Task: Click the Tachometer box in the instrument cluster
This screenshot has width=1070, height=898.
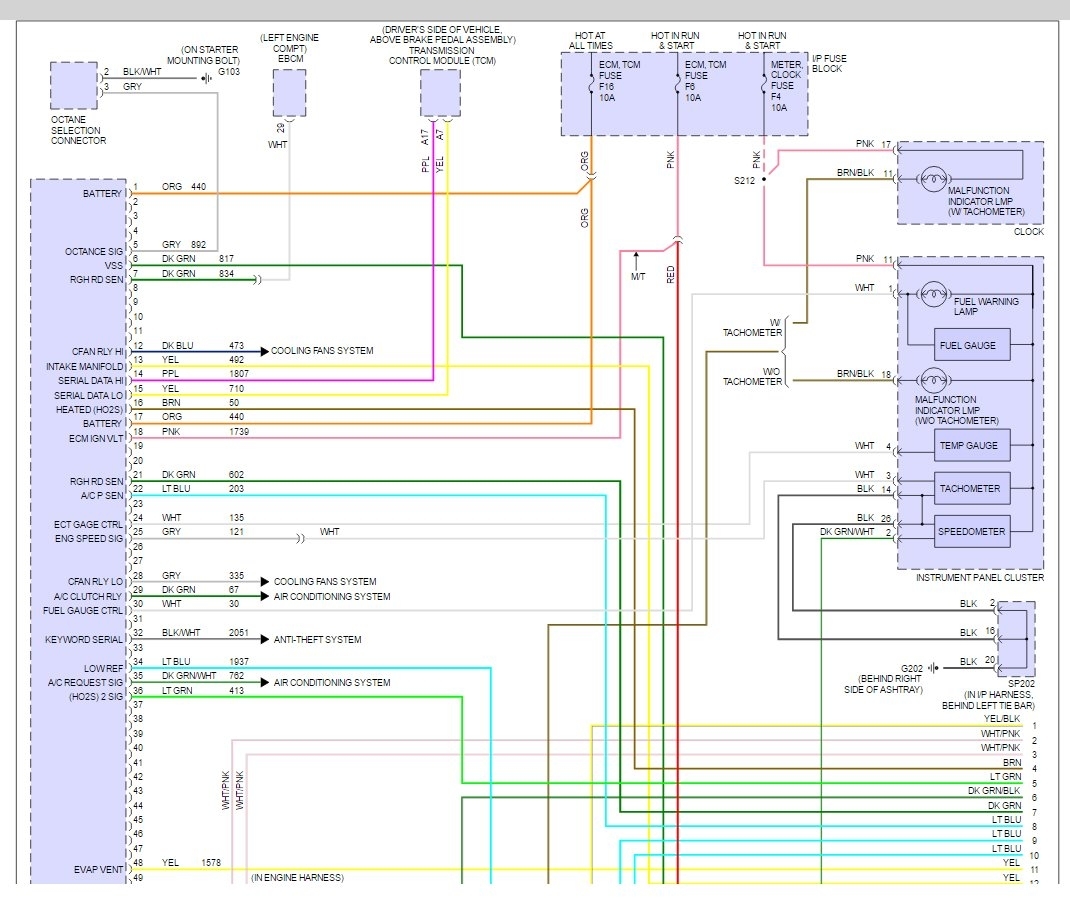Action: click(971, 489)
